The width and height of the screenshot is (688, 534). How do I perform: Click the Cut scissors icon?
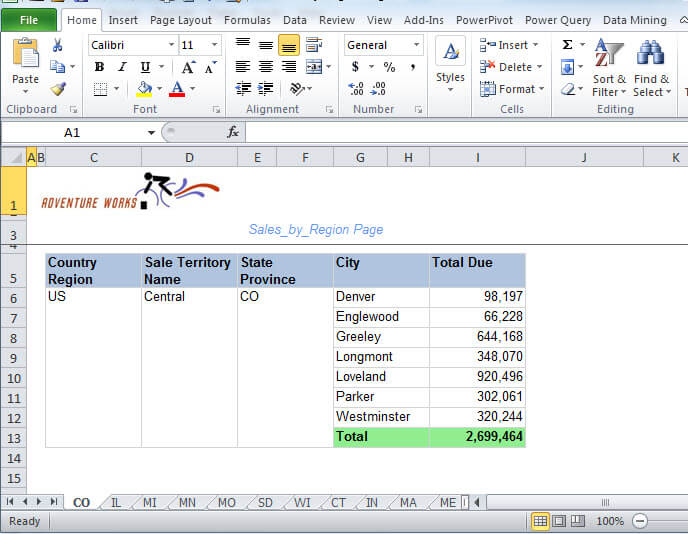(58, 45)
